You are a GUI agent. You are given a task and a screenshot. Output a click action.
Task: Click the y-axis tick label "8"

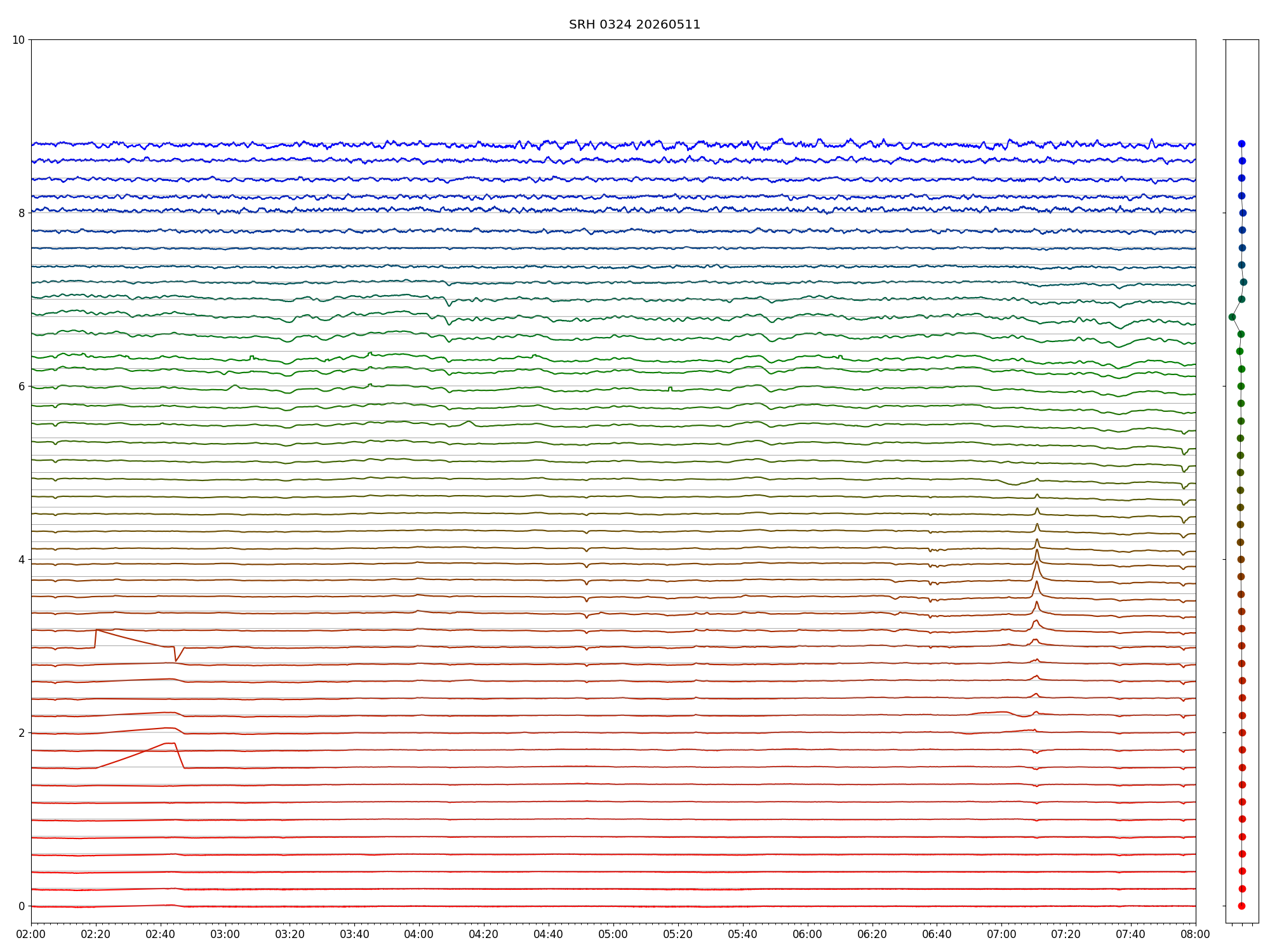(22, 213)
